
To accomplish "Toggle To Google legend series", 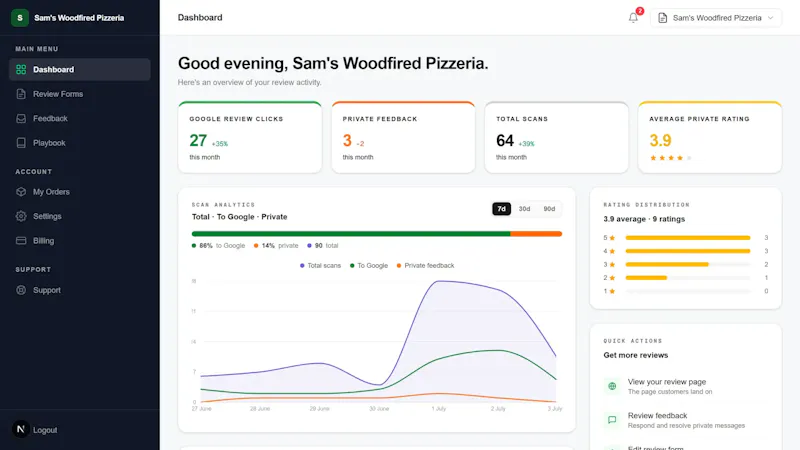I will [x=368, y=265].
